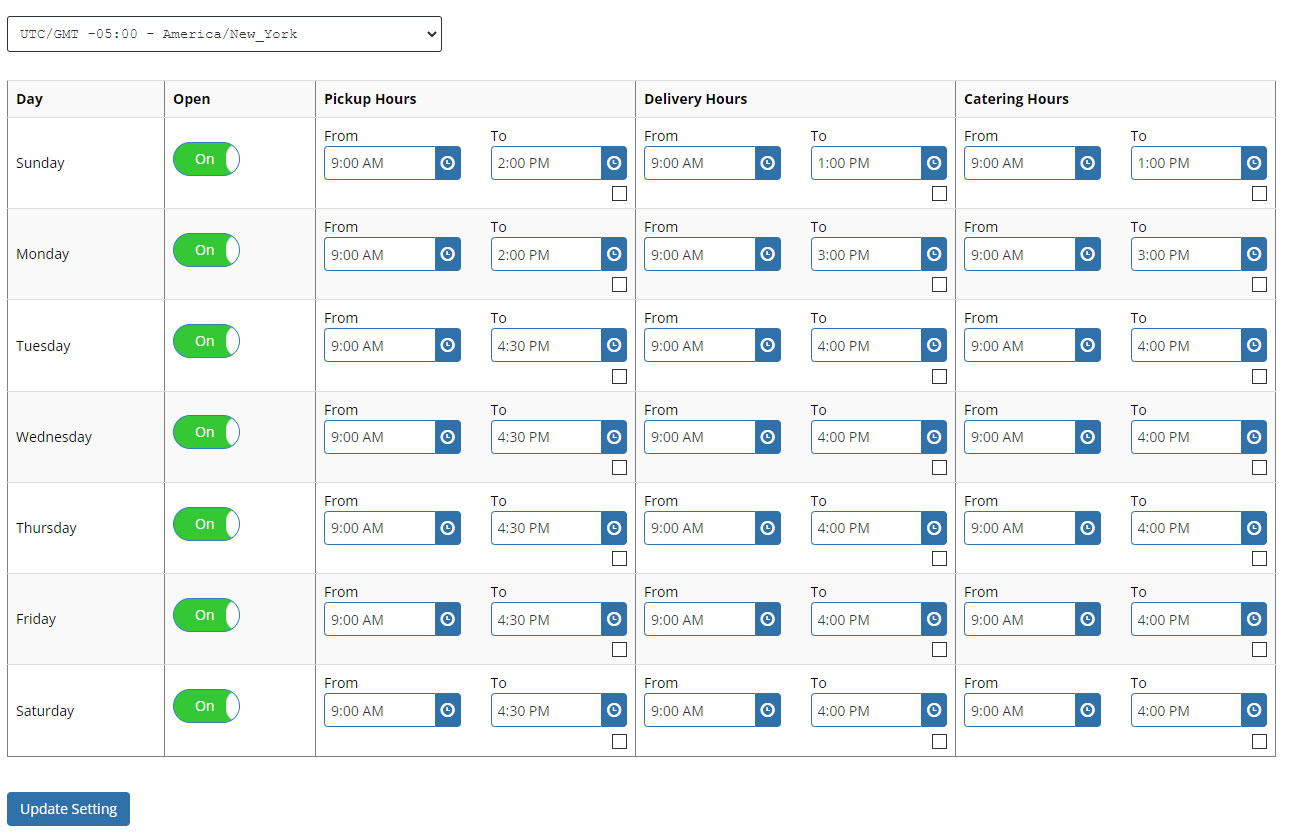Edit Sunday Pickup To field showing 2:00 PM
This screenshot has width=1292, height=833.
point(546,163)
